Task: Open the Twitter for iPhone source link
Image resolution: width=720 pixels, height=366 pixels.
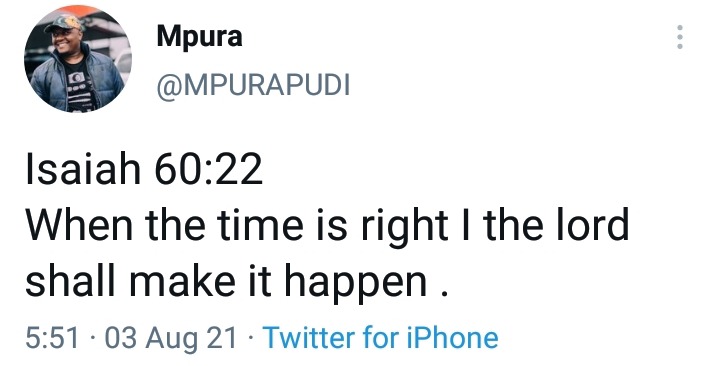Action: [380, 338]
